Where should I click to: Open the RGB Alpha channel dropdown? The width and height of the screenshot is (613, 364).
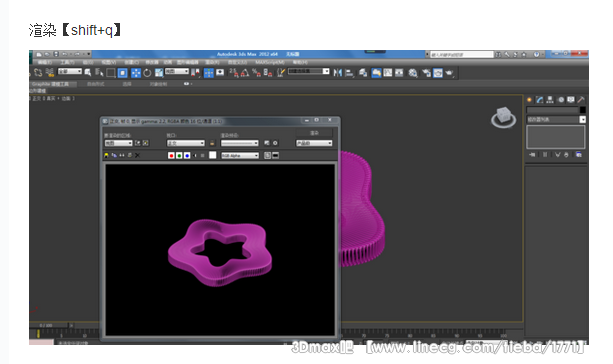tap(240, 155)
